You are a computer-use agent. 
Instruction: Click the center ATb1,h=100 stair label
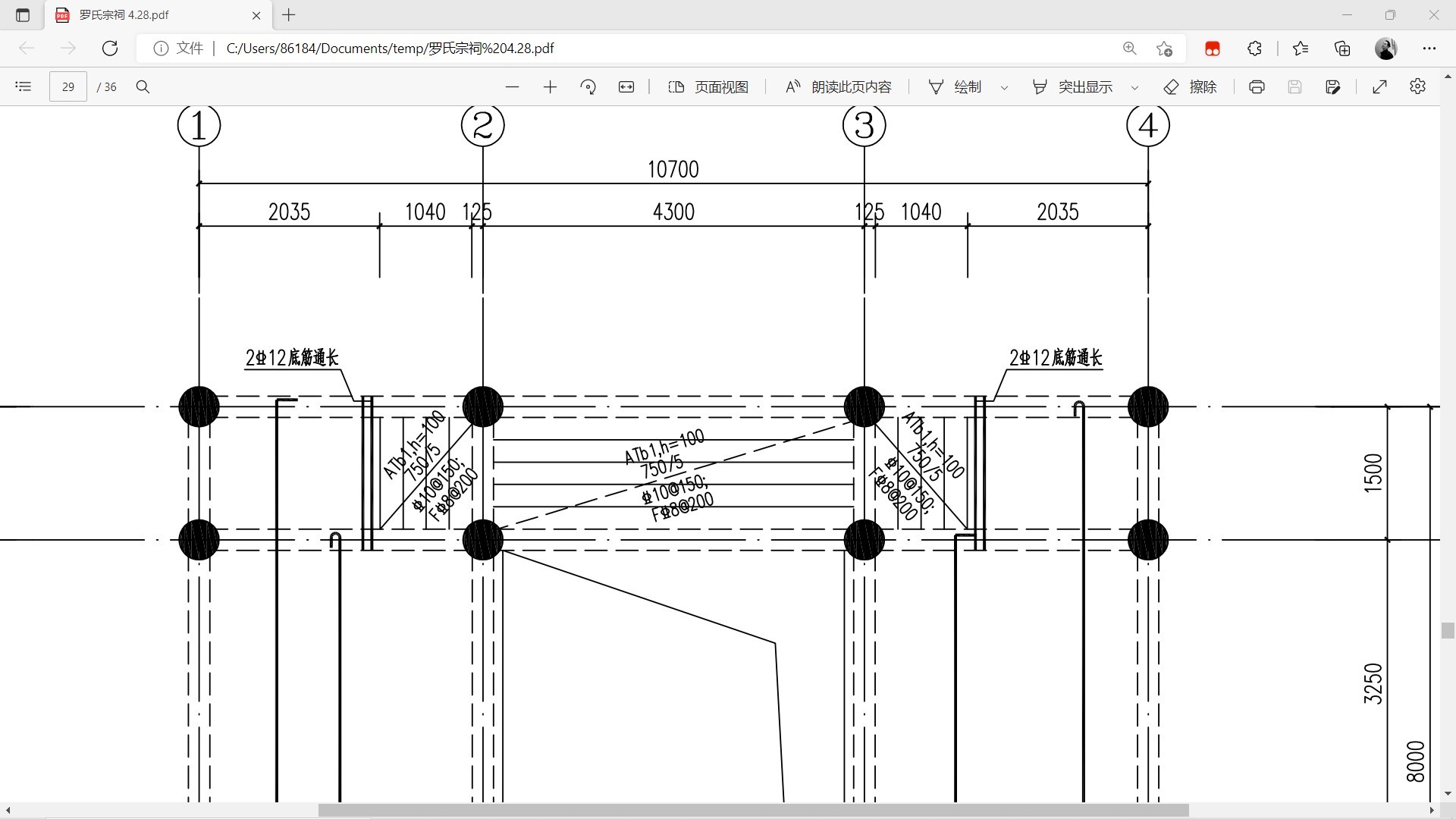pyautogui.click(x=664, y=447)
